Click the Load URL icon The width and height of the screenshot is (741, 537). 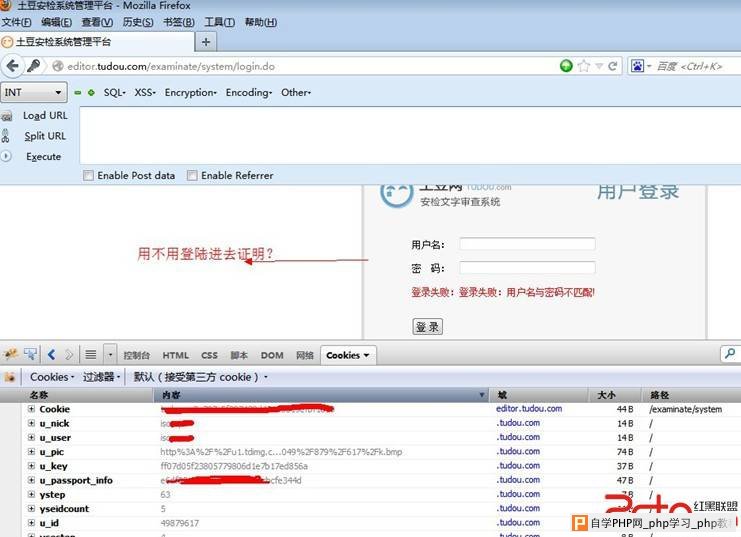click(7, 116)
